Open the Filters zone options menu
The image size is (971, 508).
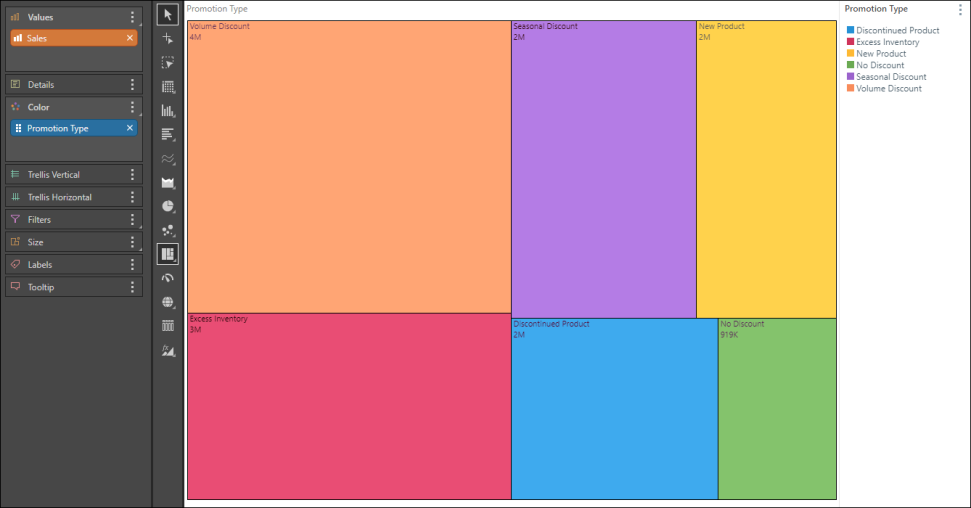point(132,220)
